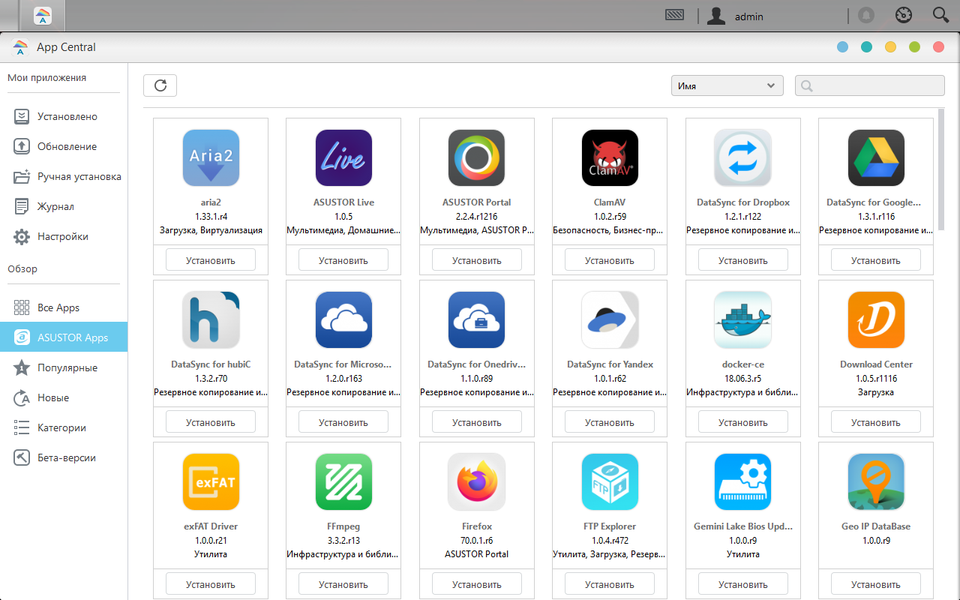Open the Firefox app icon

tap(477, 482)
